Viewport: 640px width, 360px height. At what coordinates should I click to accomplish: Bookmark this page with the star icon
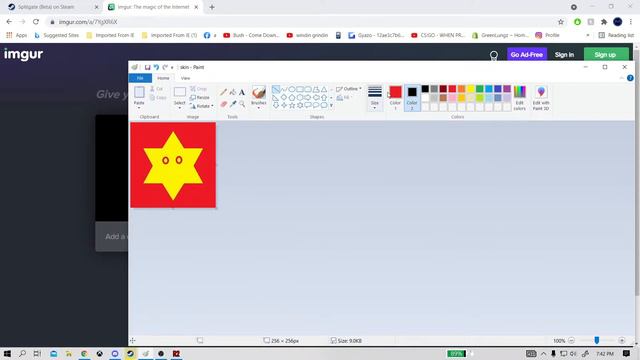tap(561, 22)
